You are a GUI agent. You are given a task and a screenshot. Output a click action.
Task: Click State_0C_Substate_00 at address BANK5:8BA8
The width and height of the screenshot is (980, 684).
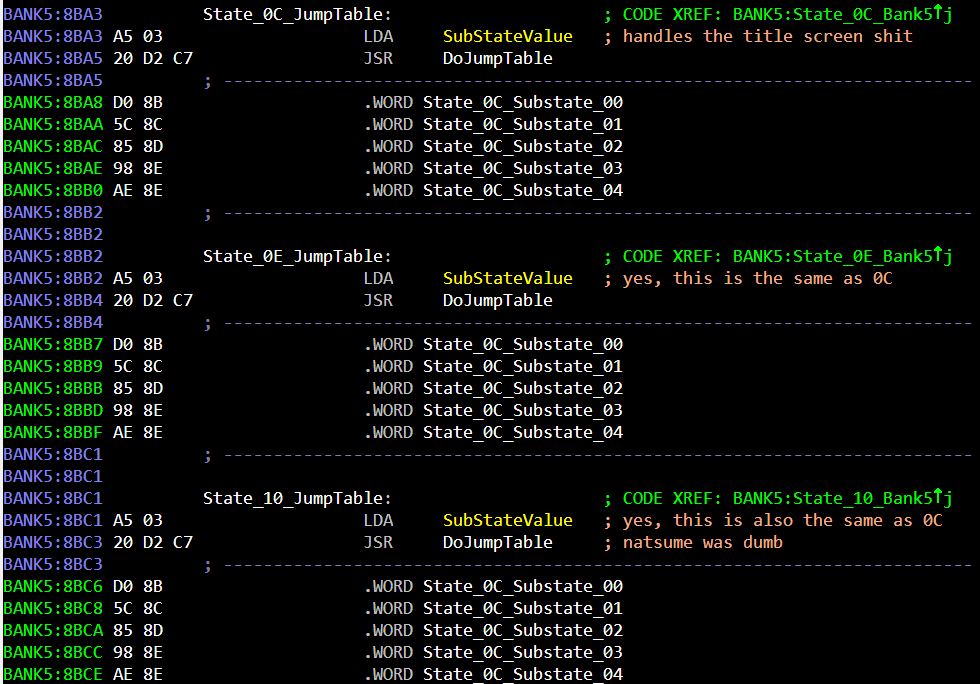pyautogui.click(x=522, y=102)
